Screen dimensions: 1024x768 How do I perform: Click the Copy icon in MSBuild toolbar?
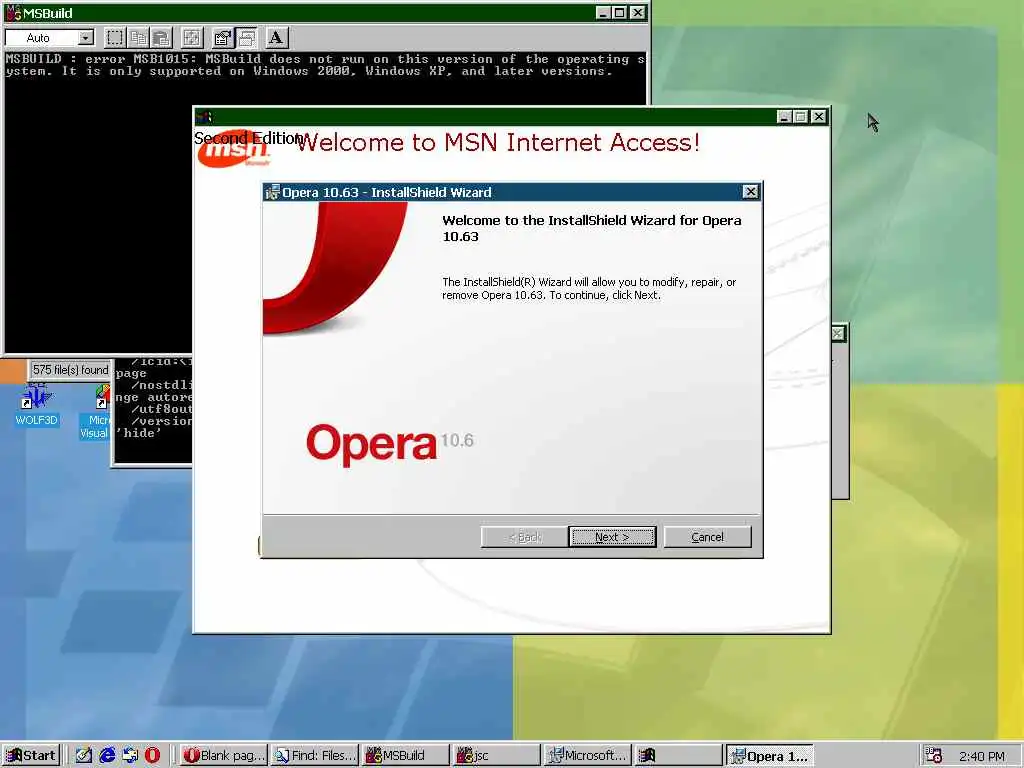pos(138,38)
